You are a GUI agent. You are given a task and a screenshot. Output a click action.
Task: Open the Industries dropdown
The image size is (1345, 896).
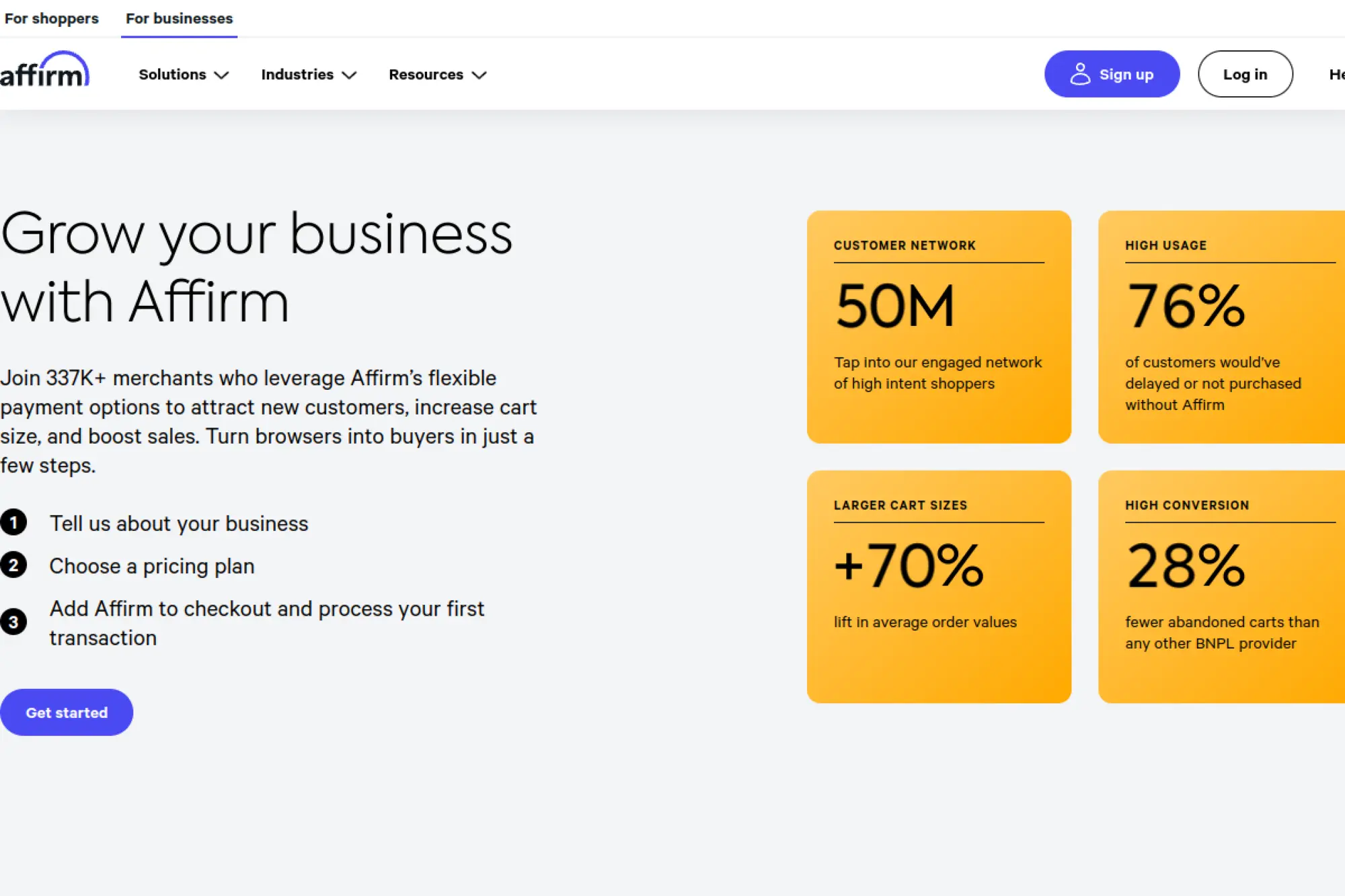308,75
